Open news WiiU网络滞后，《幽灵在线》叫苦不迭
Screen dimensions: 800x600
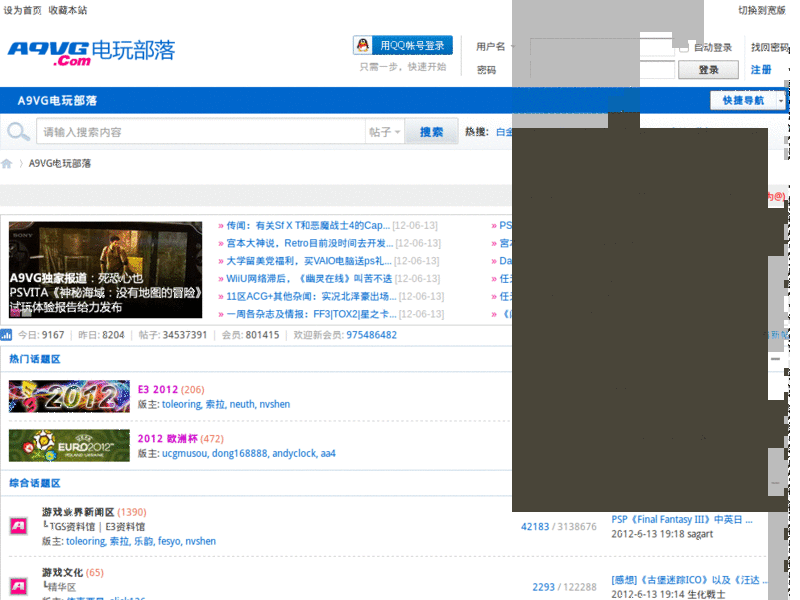(x=309, y=279)
